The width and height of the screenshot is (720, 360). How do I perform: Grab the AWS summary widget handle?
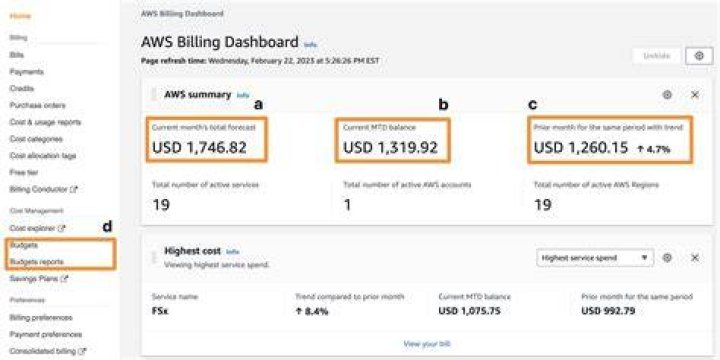click(154, 95)
